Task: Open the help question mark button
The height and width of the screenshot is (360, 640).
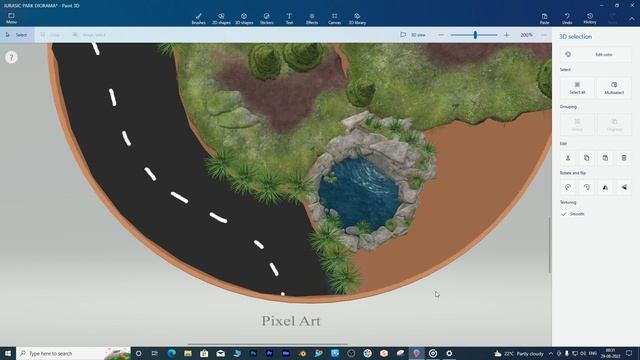Action: [x=11, y=57]
